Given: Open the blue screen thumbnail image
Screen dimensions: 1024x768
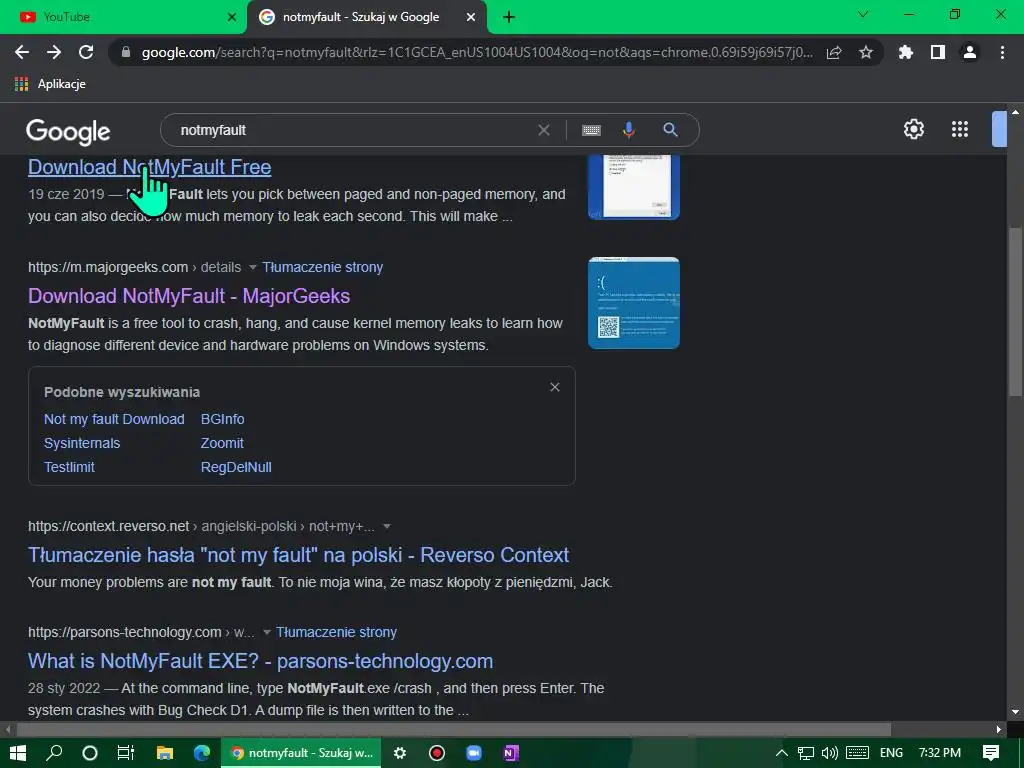Looking at the screenshot, I should pyautogui.click(x=633, y=303).
